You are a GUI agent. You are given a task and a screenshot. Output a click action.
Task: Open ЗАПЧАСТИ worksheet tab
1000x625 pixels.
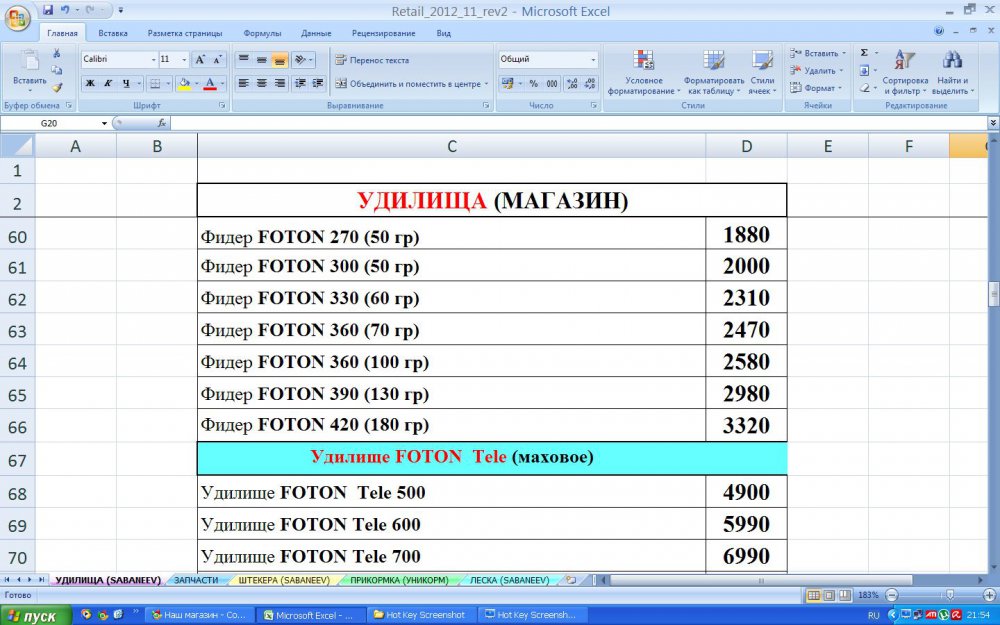click(x=196, y=580)
